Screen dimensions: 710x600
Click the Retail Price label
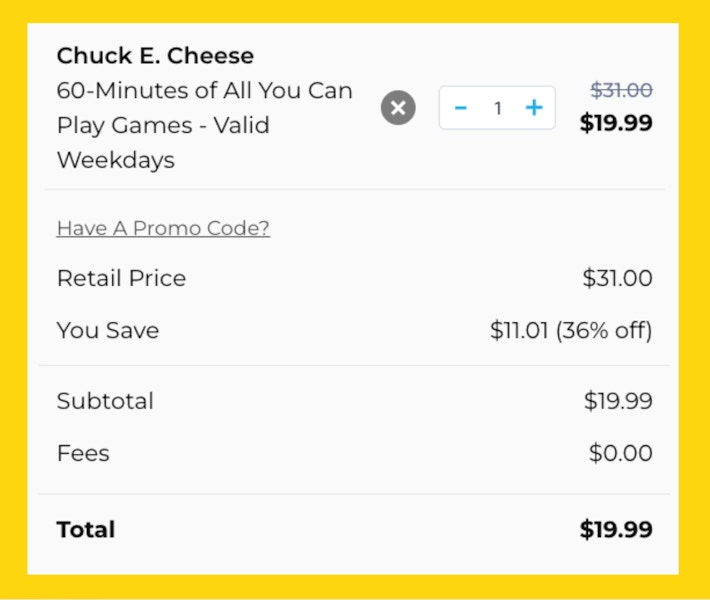[121, 278]
